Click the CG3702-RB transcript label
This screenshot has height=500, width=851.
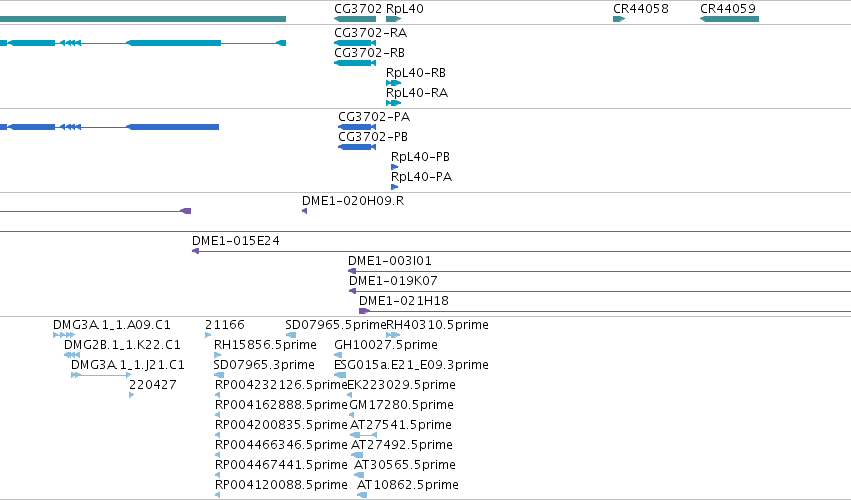(x=369, y=53)
